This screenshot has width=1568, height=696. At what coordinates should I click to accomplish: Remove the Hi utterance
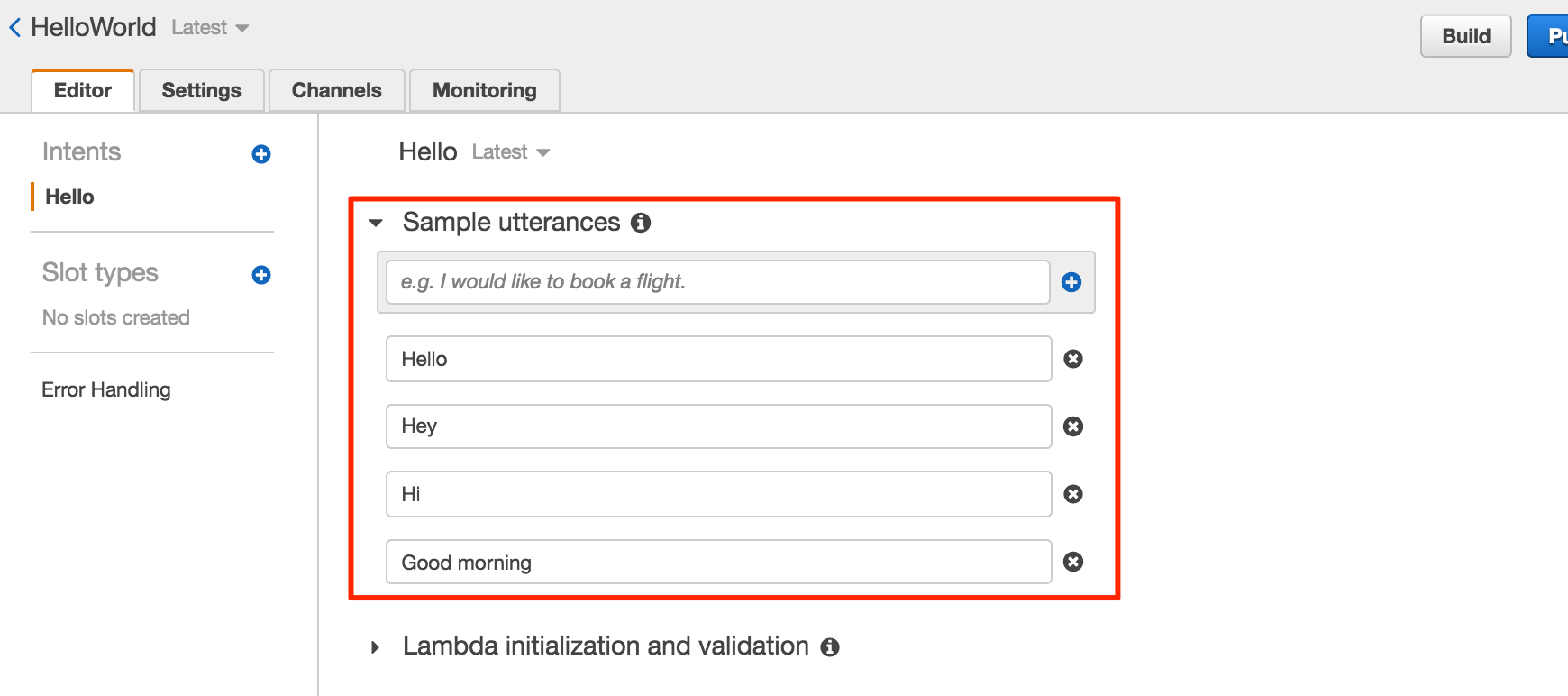tap(1073, 494)
